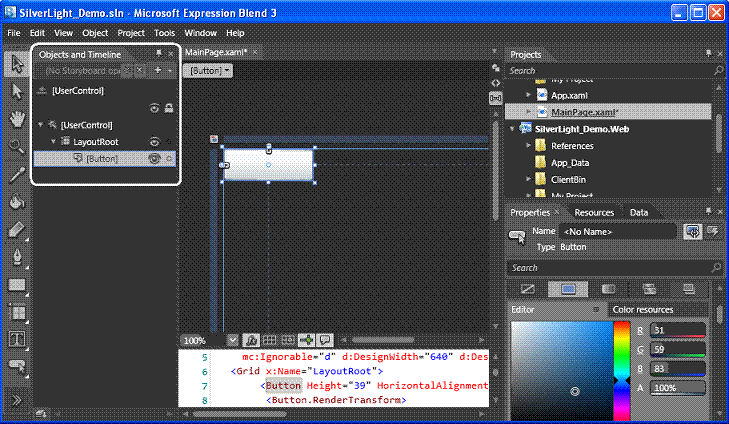Switch to the MainPage.xaml document tab
729x424 pixels.
pos(216,52)
